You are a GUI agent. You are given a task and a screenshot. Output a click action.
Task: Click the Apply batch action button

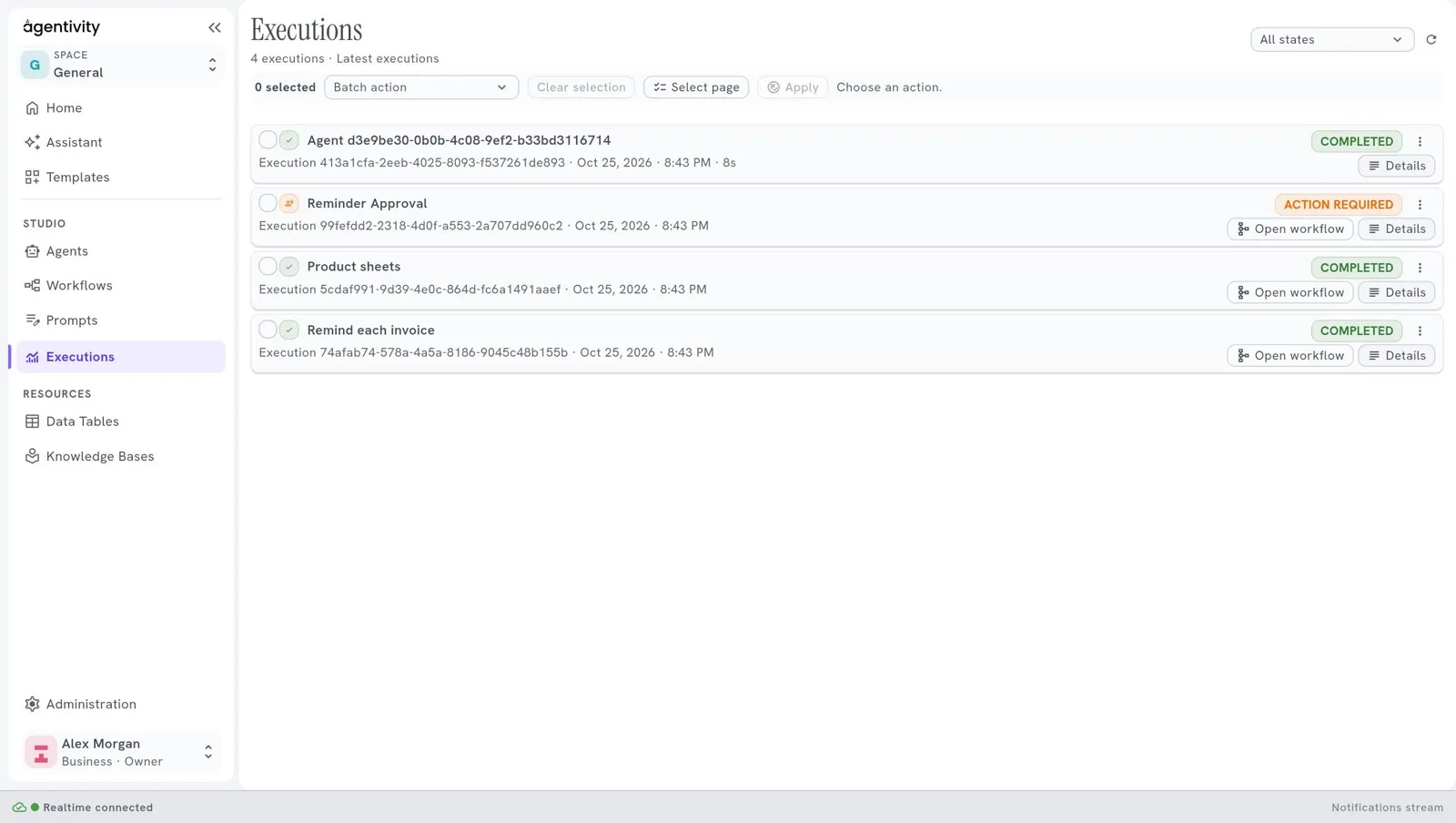793,87
